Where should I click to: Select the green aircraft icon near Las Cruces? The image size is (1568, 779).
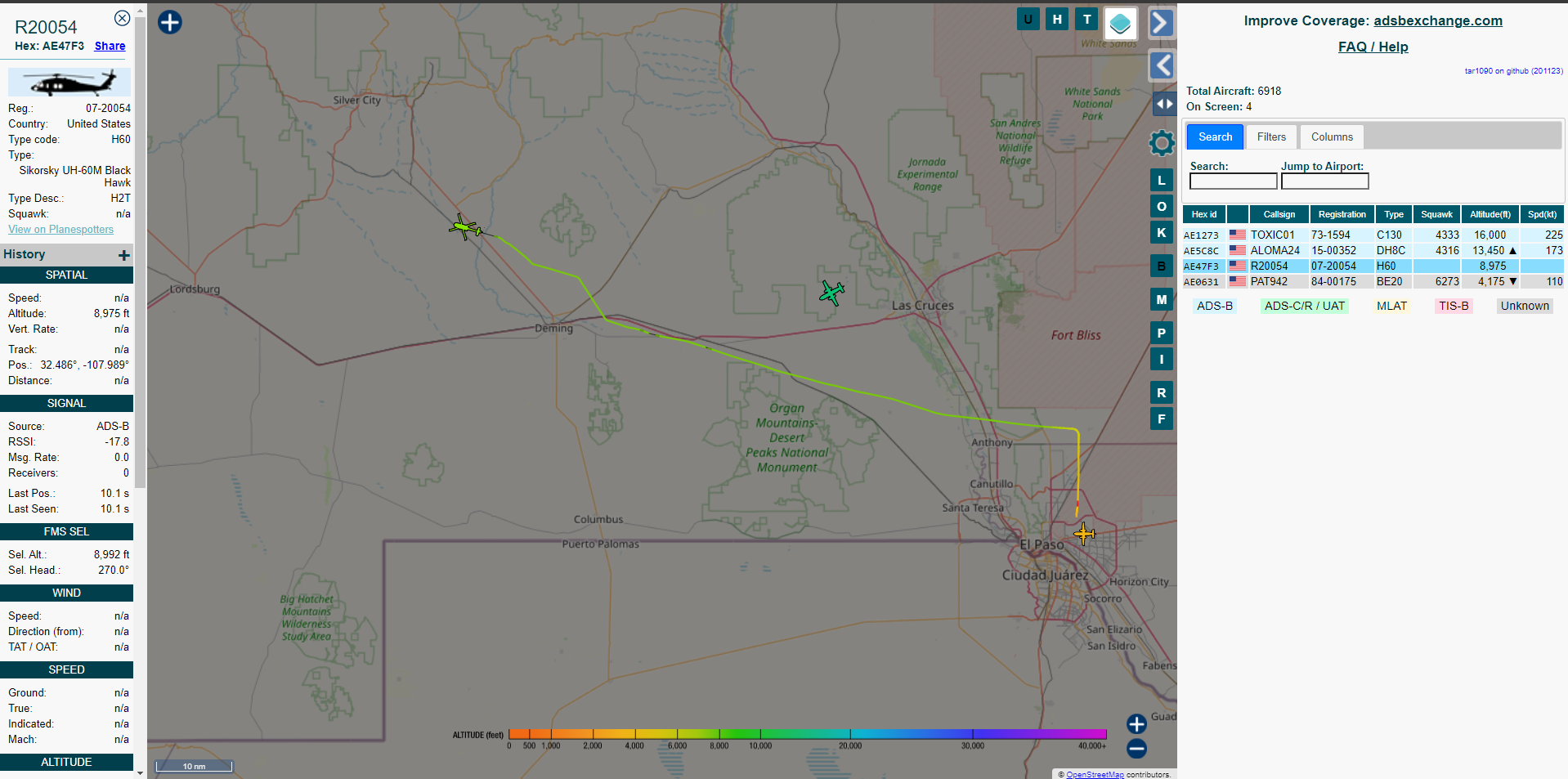[831, 292]
